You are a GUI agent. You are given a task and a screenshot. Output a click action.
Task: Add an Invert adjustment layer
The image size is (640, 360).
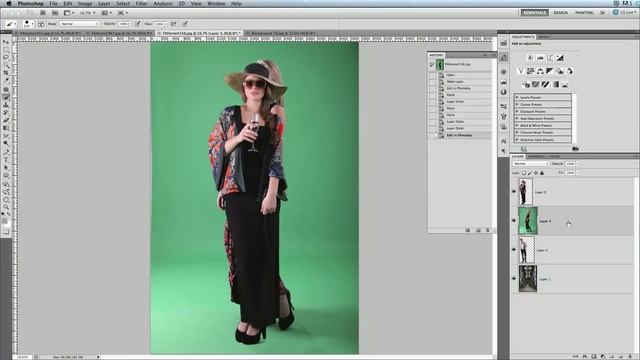click(526, 84)
